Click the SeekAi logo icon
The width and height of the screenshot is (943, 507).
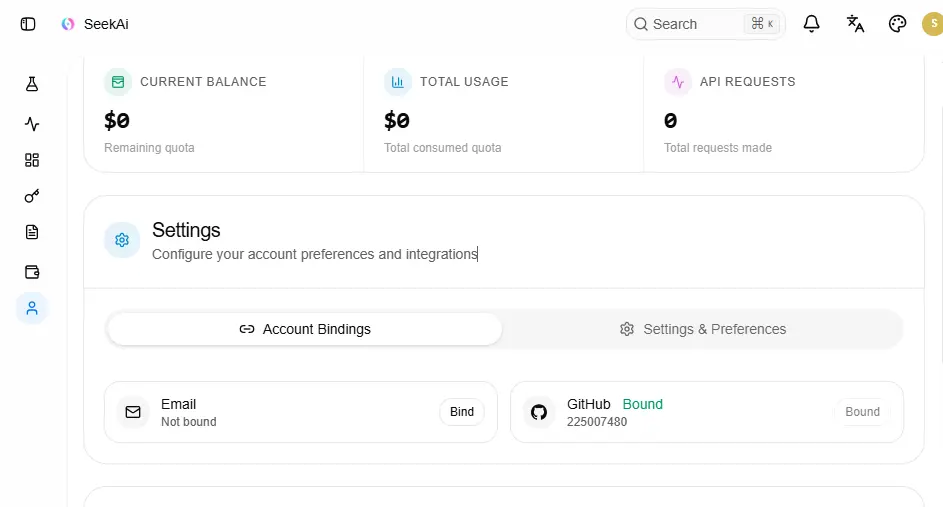[68, 24]
